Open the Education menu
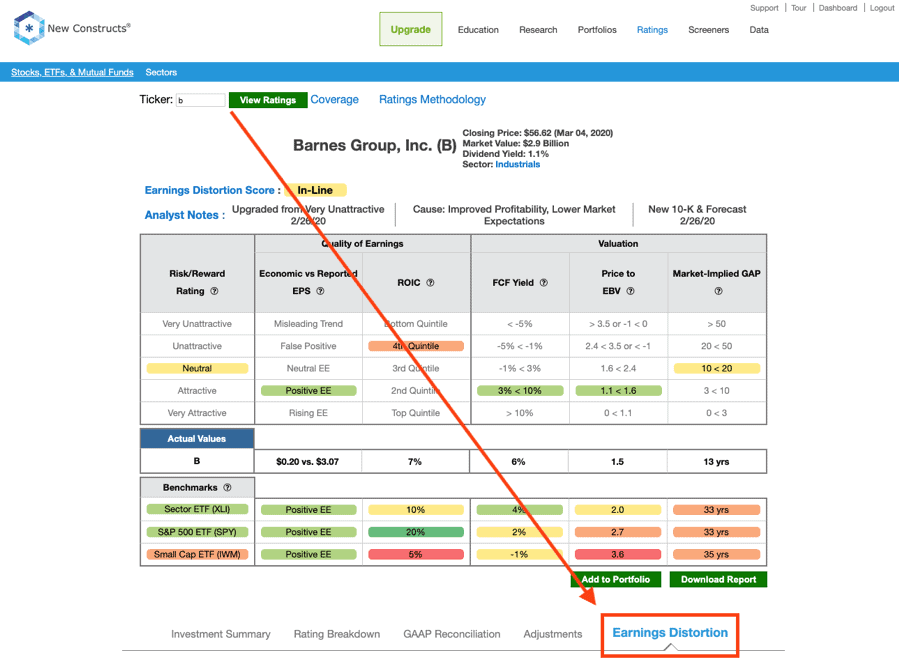Viewport: 899px width, 666px height. coord(478,30)
